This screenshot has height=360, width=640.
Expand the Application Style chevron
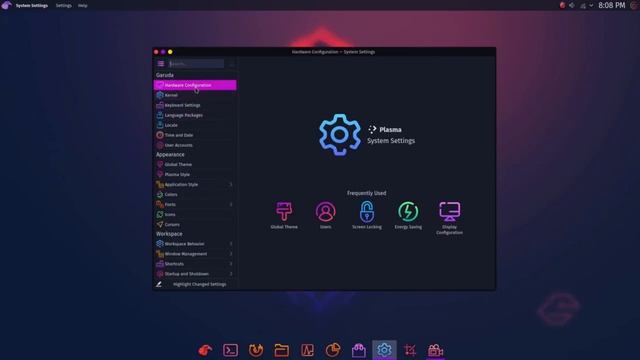[x=231, y=184]
